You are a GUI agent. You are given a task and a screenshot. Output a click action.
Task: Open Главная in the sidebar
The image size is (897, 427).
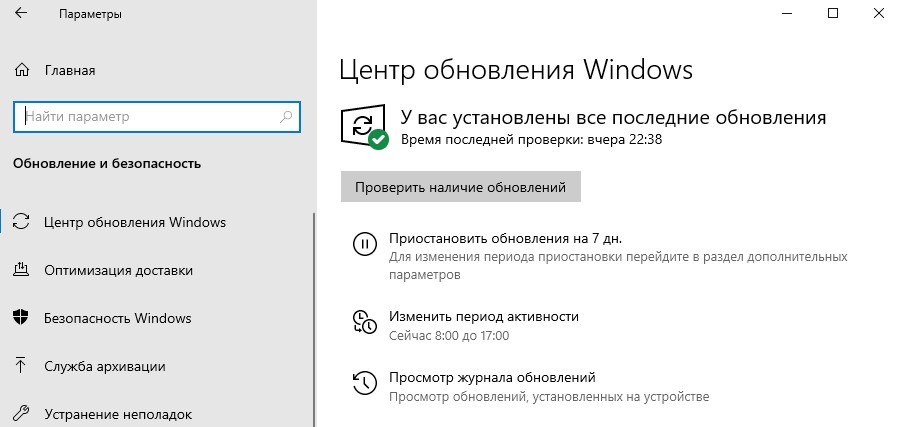coord(70,70)
